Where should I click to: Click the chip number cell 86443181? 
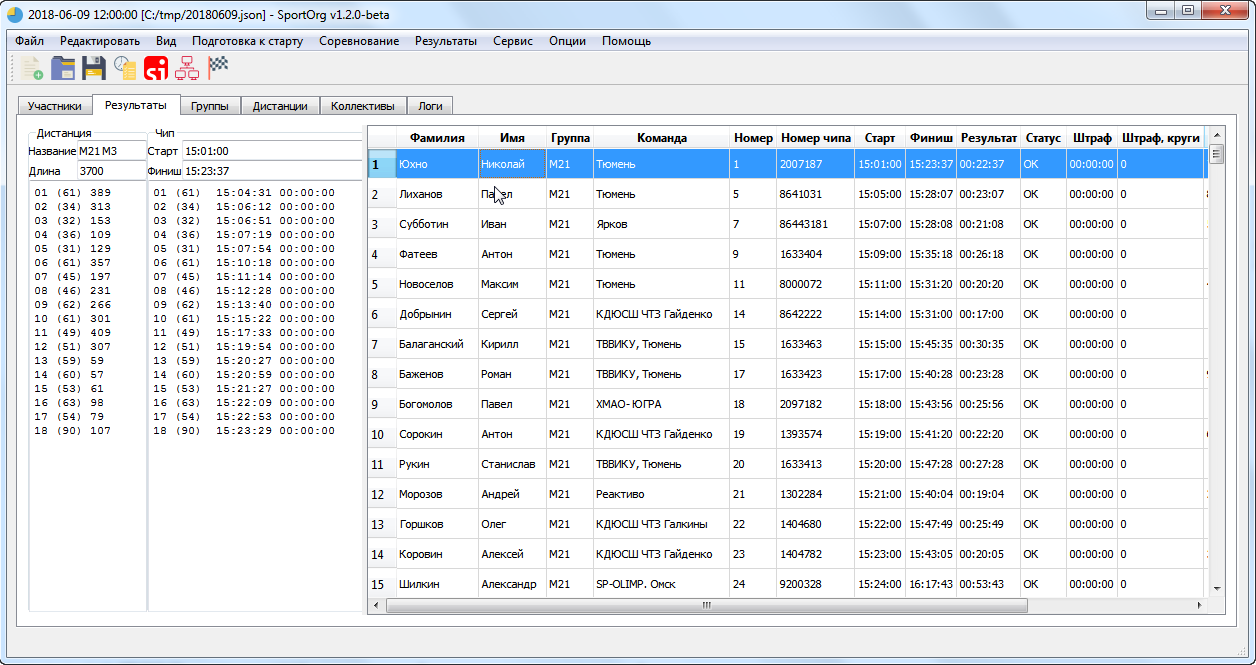point(816,224)
